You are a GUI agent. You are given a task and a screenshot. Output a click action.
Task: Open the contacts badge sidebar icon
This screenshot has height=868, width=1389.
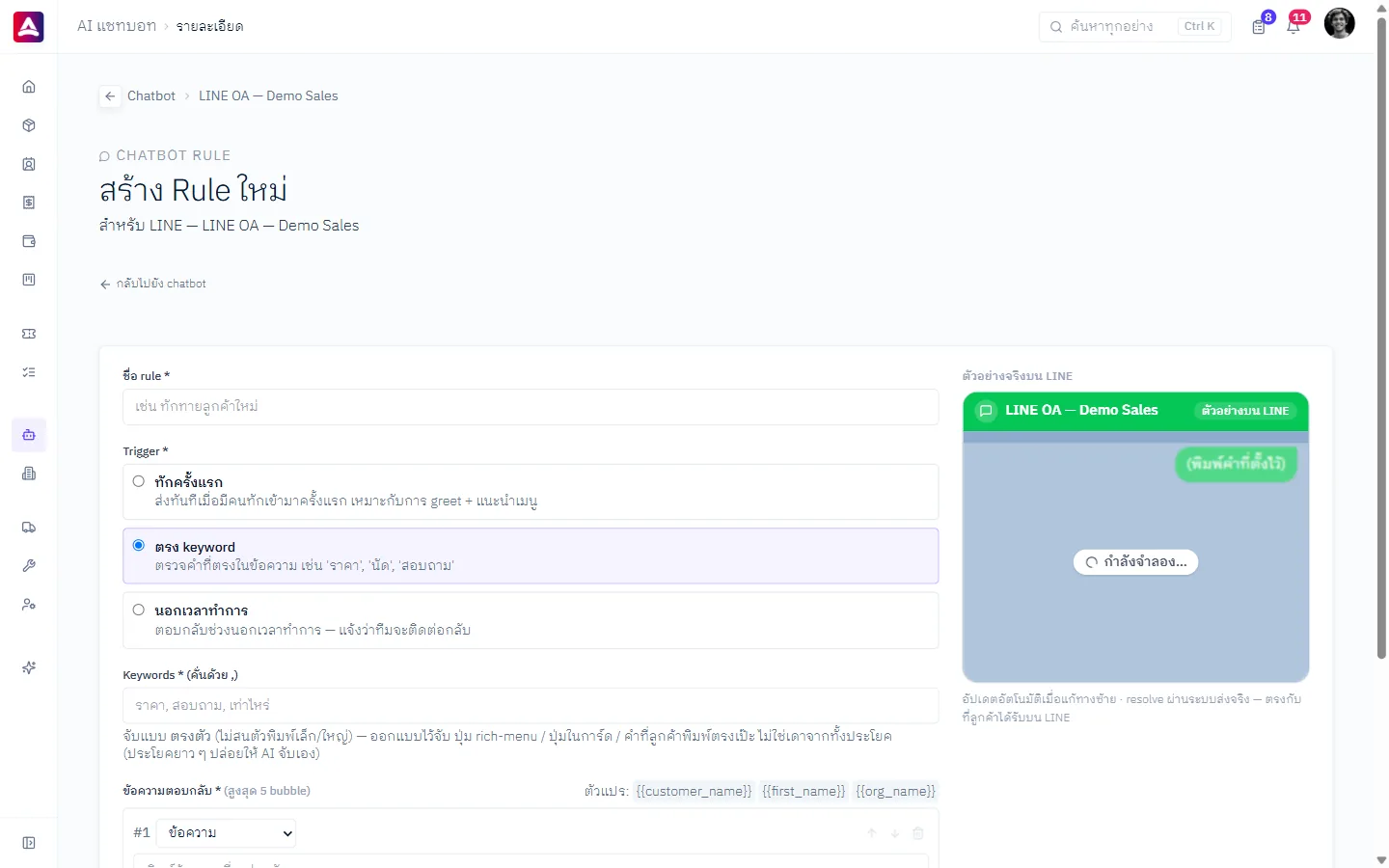tap(29, 164)
